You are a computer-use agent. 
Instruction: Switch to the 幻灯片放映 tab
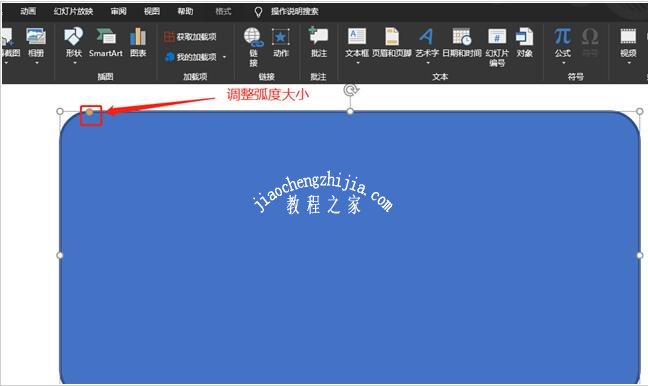(x=74, y=11)
